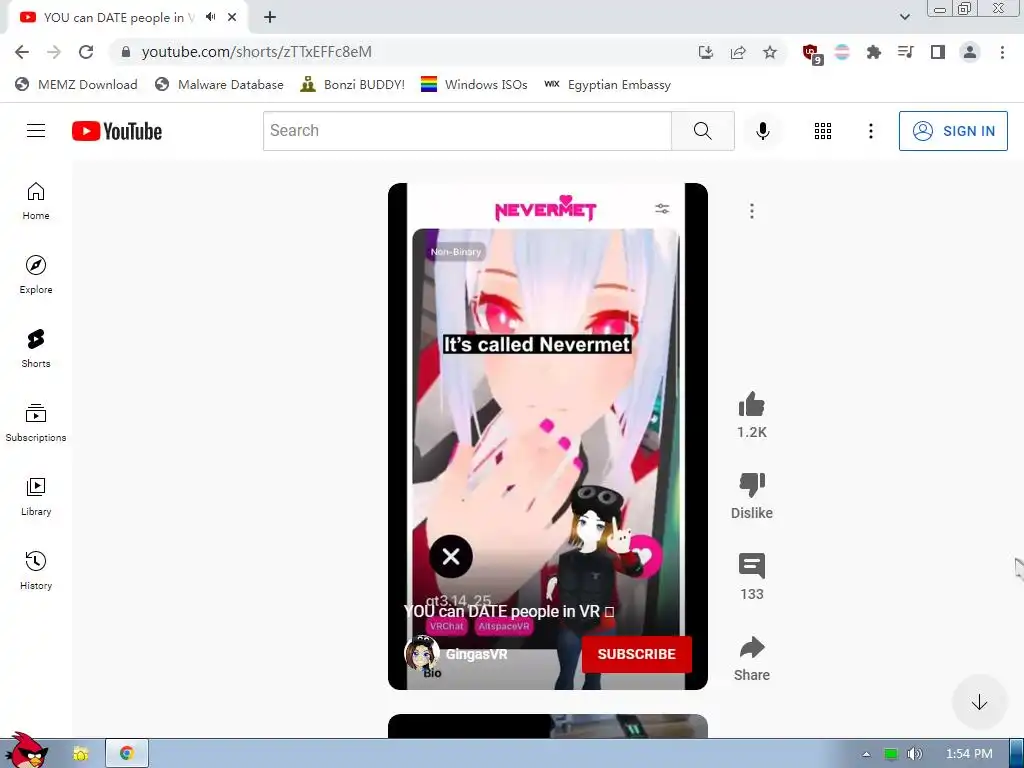Go to Home in sidebar
Image resolution: width=1024 pixels, height=768 pixels.
(x=36, y=201)
